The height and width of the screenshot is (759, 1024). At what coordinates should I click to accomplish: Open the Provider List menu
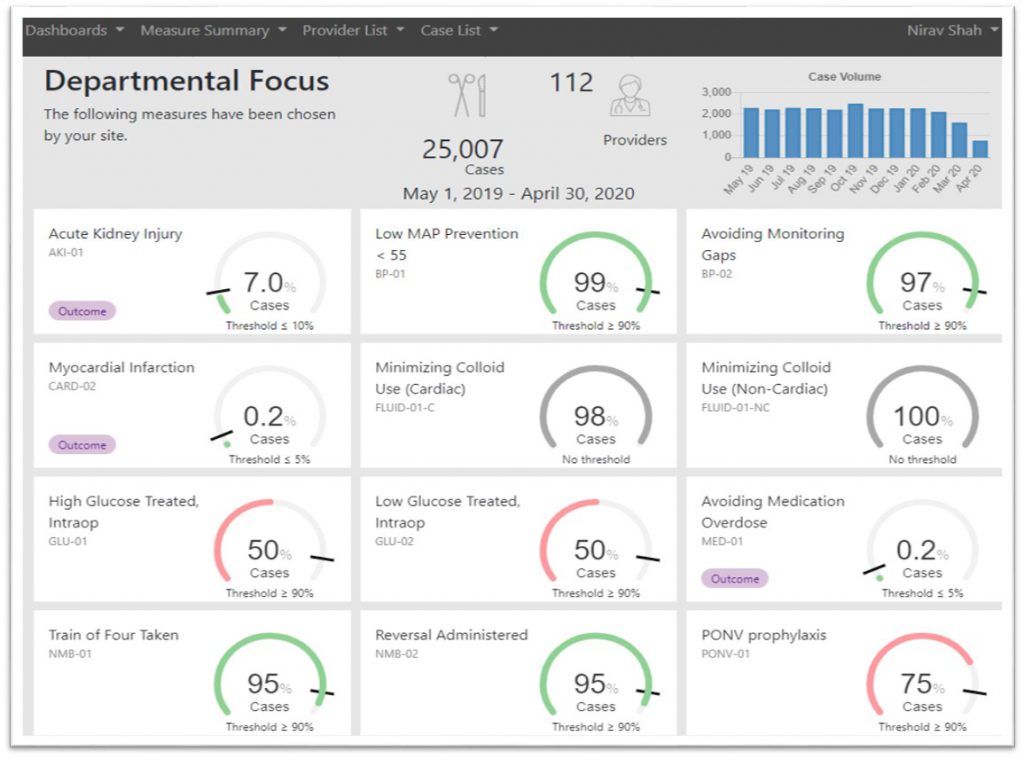[353, 30]
